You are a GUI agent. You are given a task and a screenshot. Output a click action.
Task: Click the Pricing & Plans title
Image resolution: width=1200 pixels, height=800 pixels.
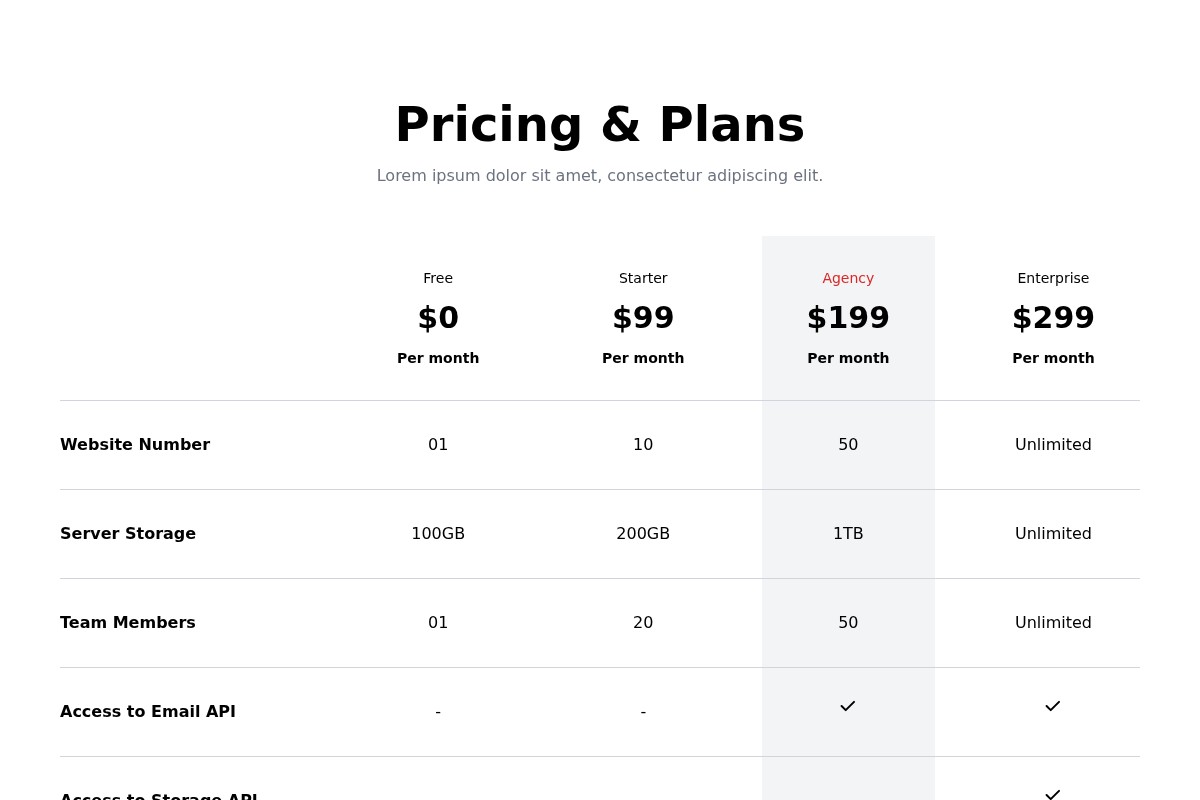point(600,125)
